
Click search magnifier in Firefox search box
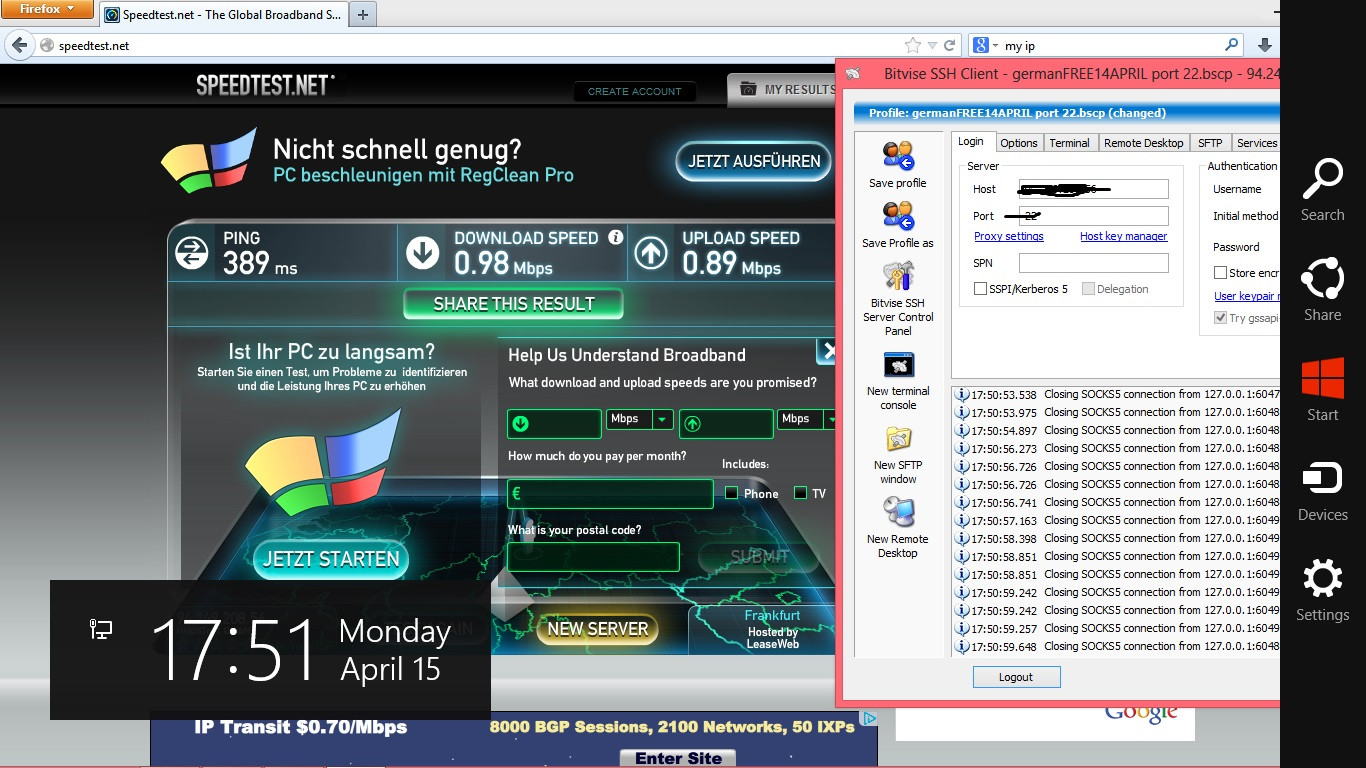point(1232,45)
